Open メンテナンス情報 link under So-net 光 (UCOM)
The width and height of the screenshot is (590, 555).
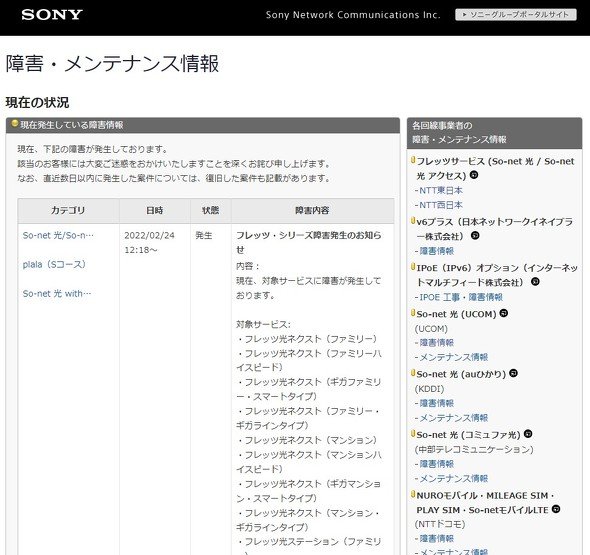pyautogui.click(x=453, y=357)
